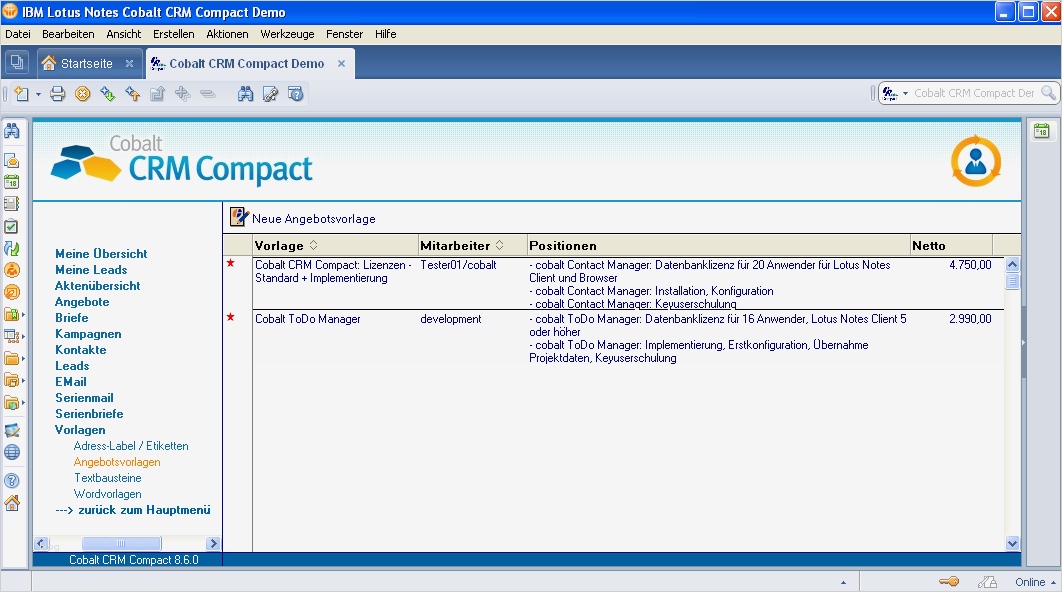This screenshot has height=592, width=1062.
Task: Click view scrollbar down arrow
Action: [1013, 543]
